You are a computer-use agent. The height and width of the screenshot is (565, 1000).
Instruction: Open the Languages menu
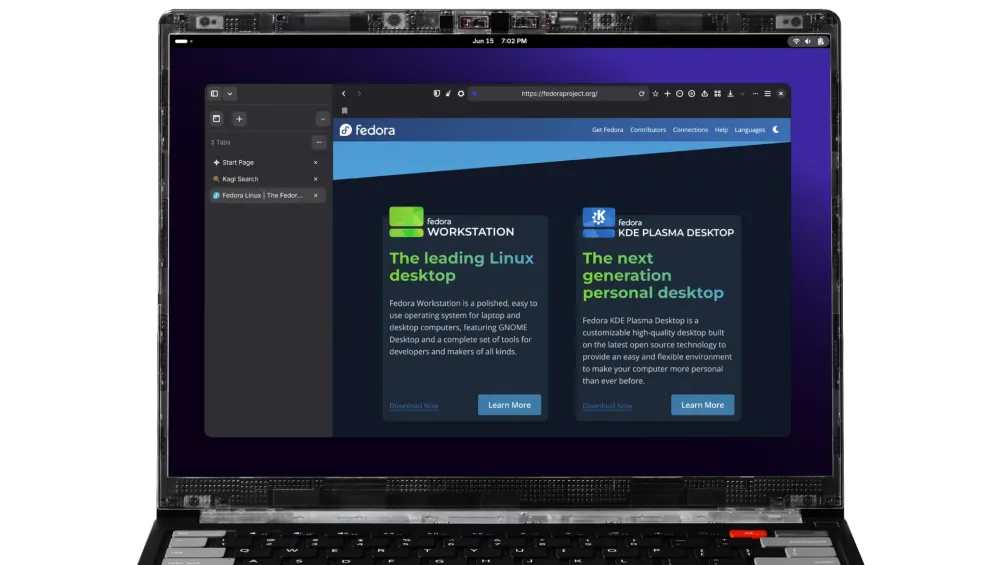[749, 130]
